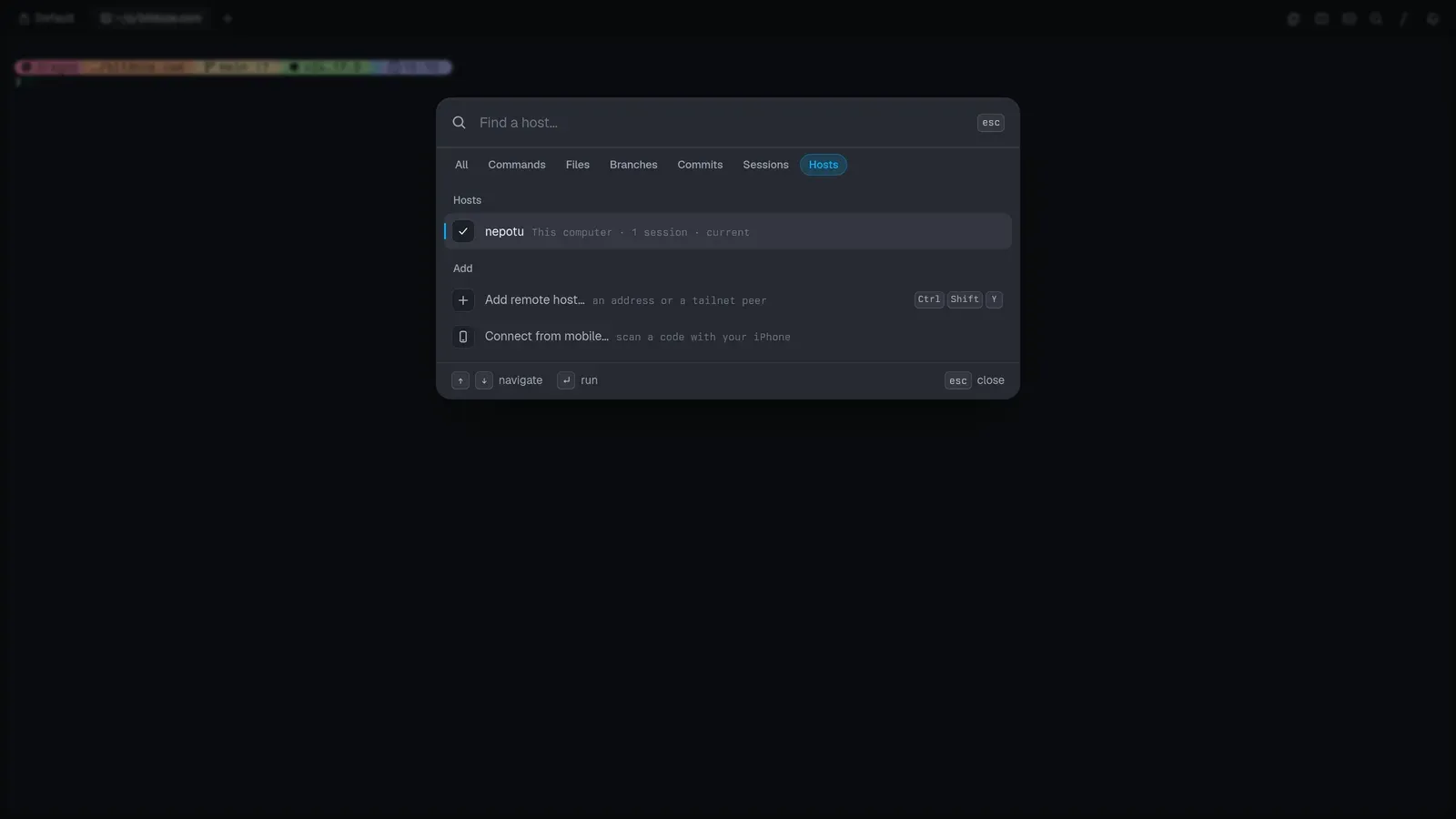
Task: Close the palette with esc close
Action: pos(975,380)
